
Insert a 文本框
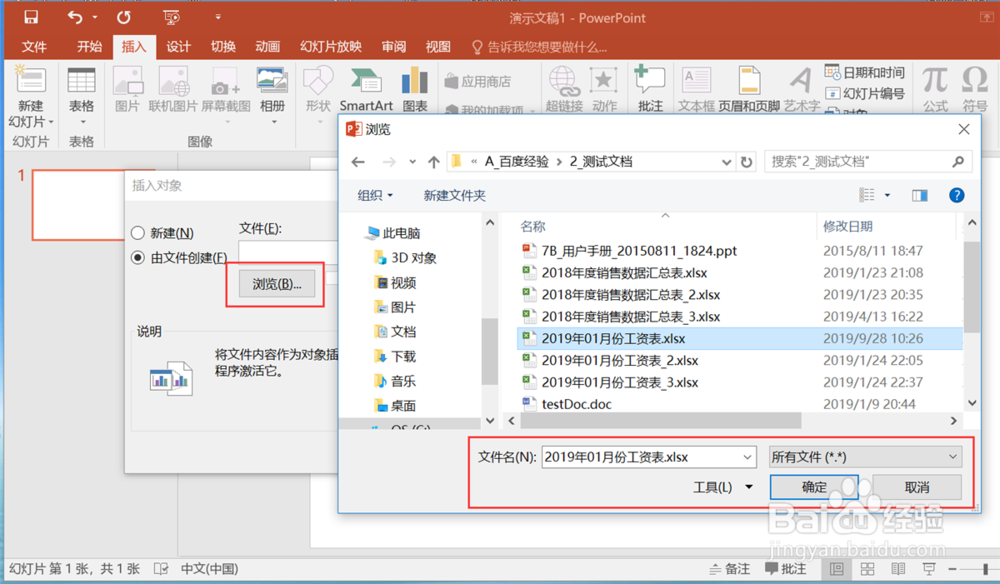click(x=696, y=82)
